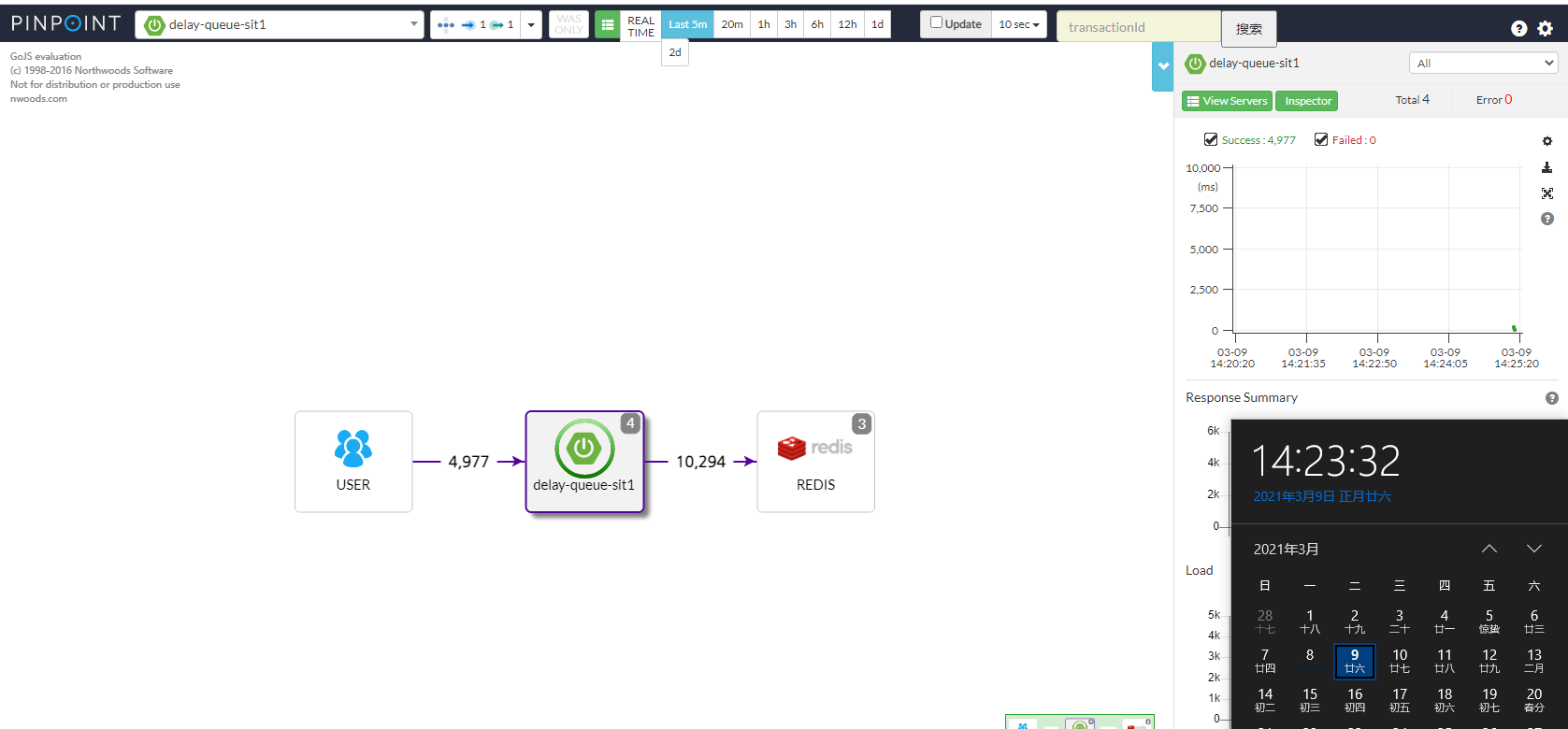This screenshot has width=1568, height=729.
Task: Open the inbound/outbound depth dropdown arrow
Action: (531, 24)
